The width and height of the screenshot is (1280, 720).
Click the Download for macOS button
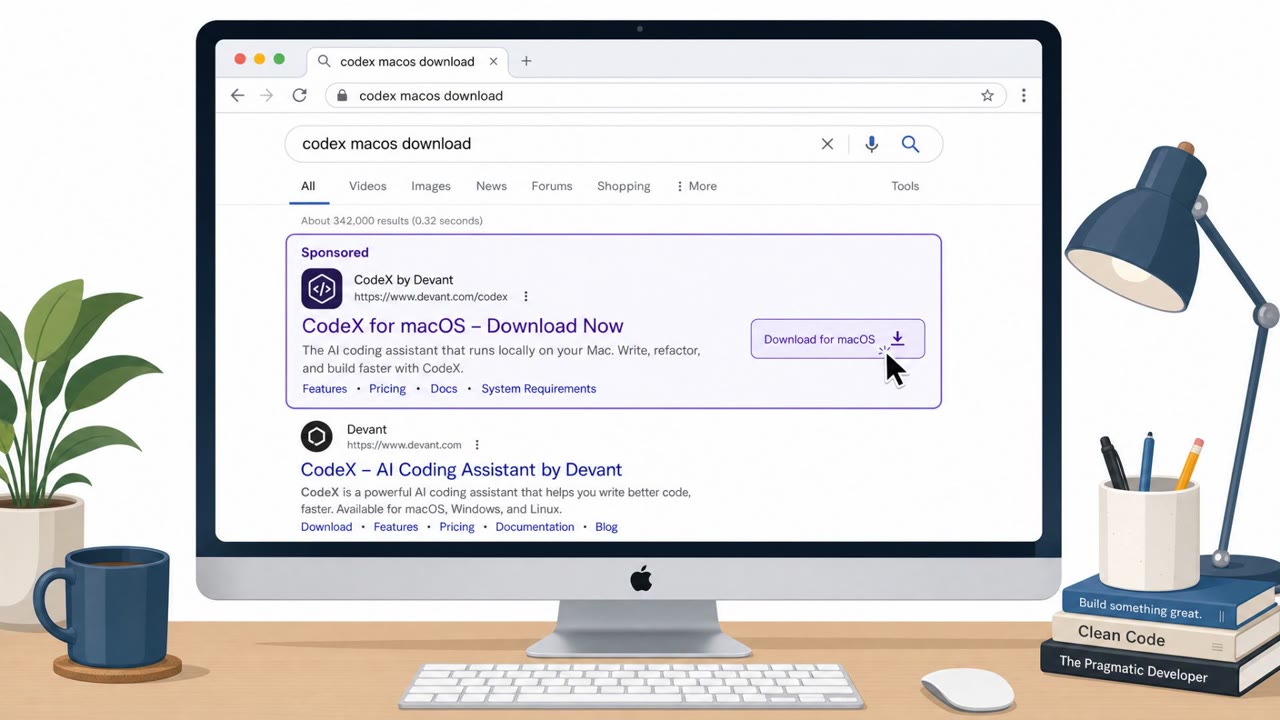coord(838,339)
